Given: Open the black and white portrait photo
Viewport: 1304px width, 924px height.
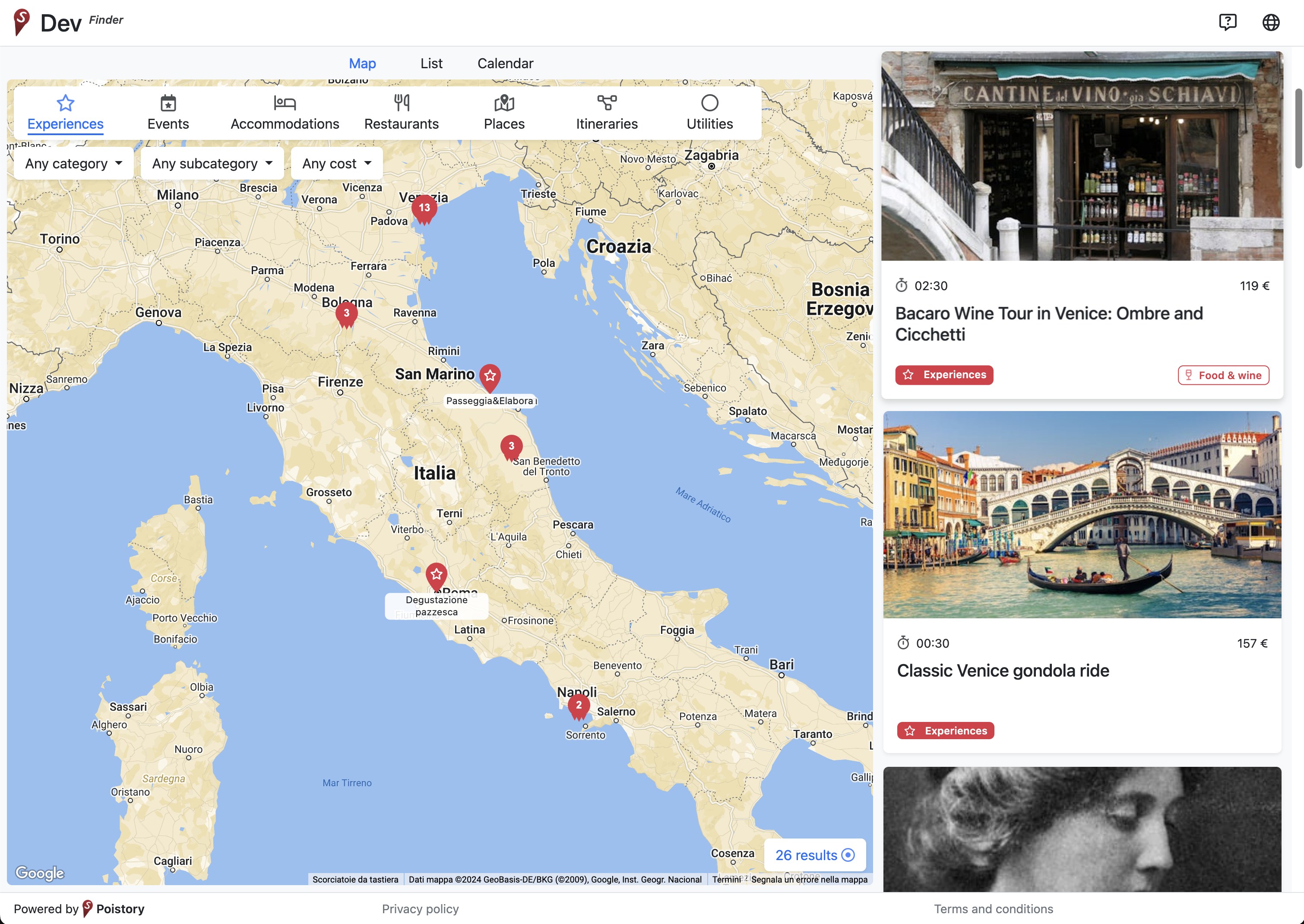Looking at the screenshot, I should click(1082, 829).
